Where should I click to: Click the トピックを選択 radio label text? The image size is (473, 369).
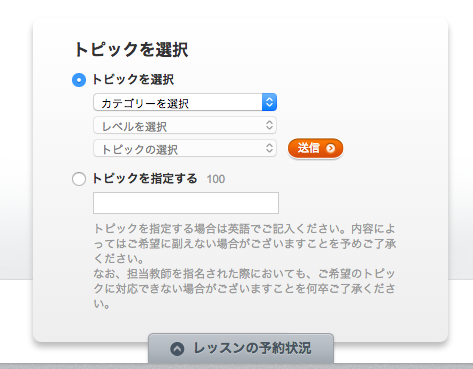pos(133,80)
